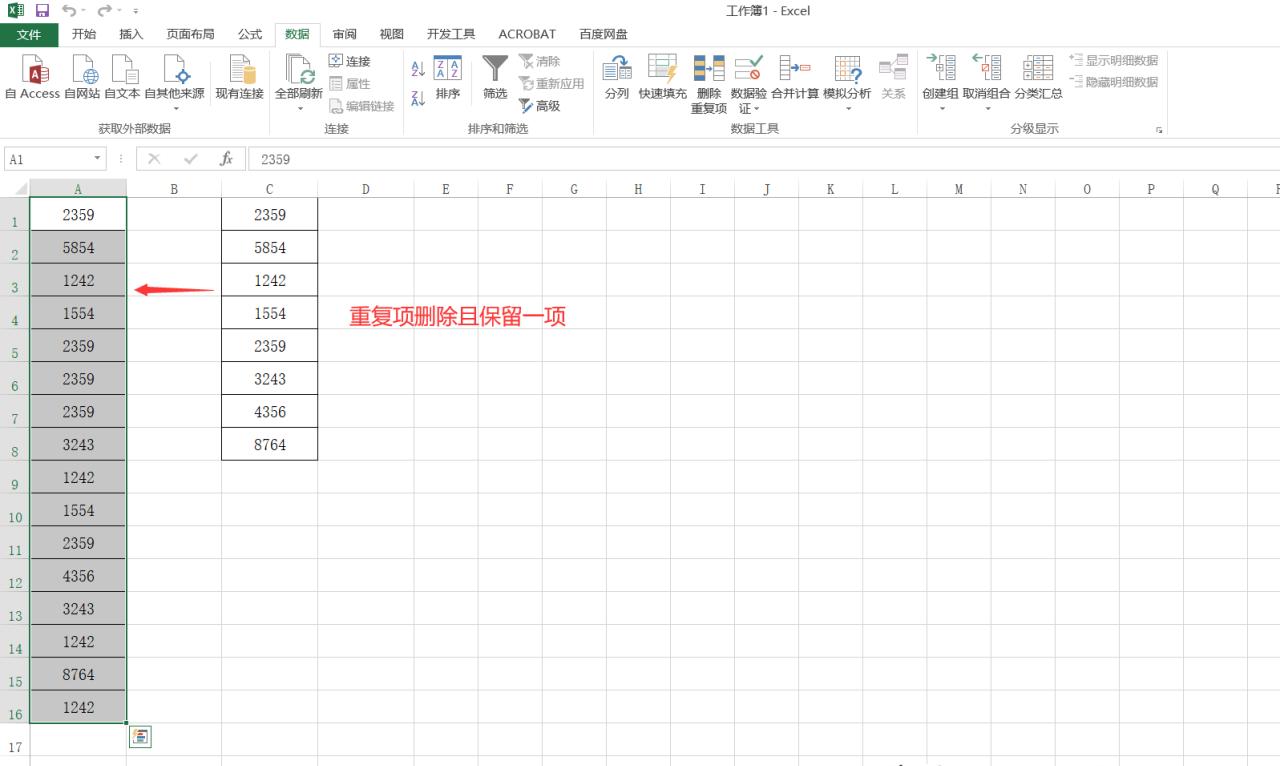Click Show Detail (显示明细数据)
This screenshot has height=766, width=1280.
(x=1113, y=61)
